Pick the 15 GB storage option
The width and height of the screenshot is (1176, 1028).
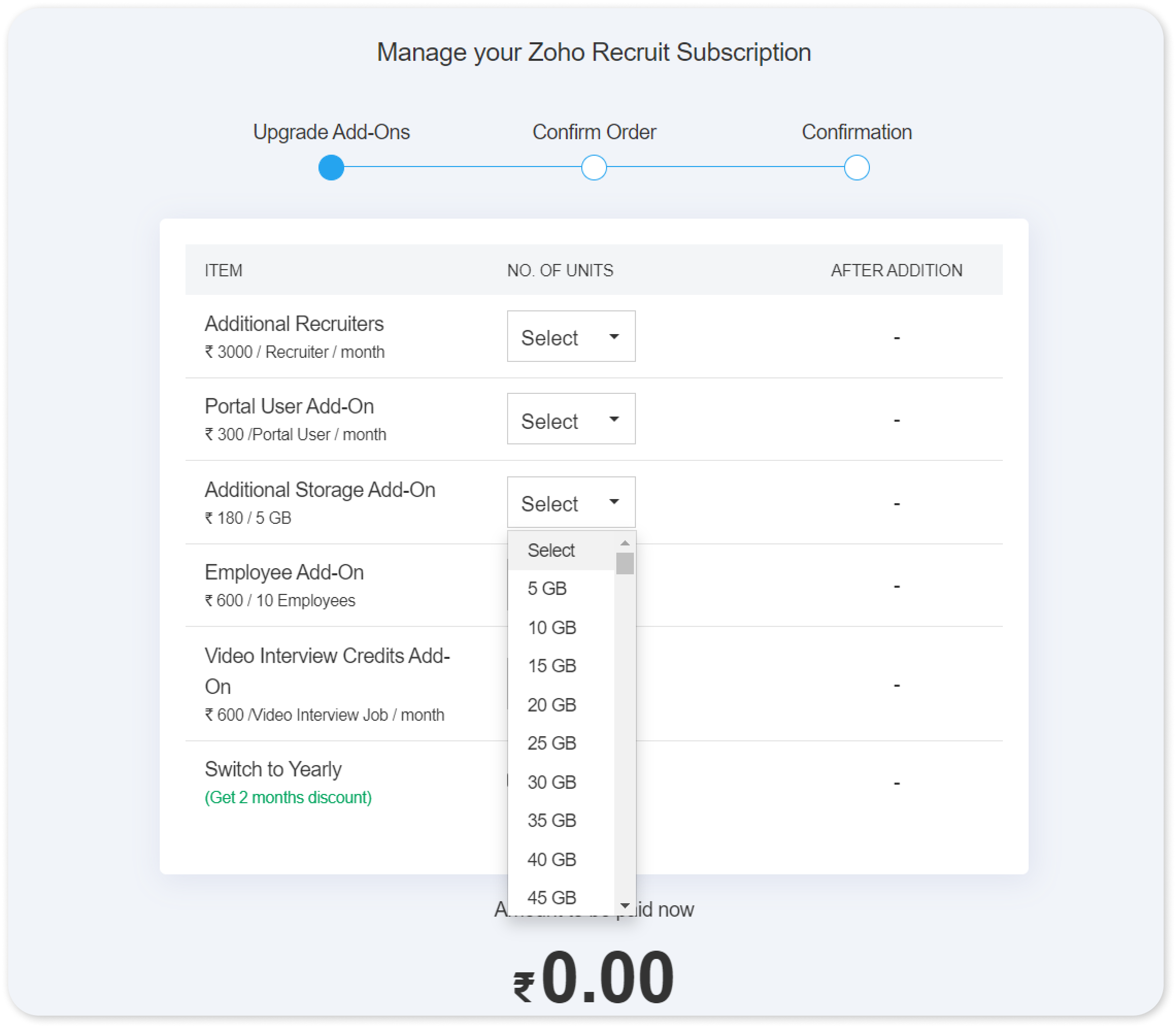551,666
